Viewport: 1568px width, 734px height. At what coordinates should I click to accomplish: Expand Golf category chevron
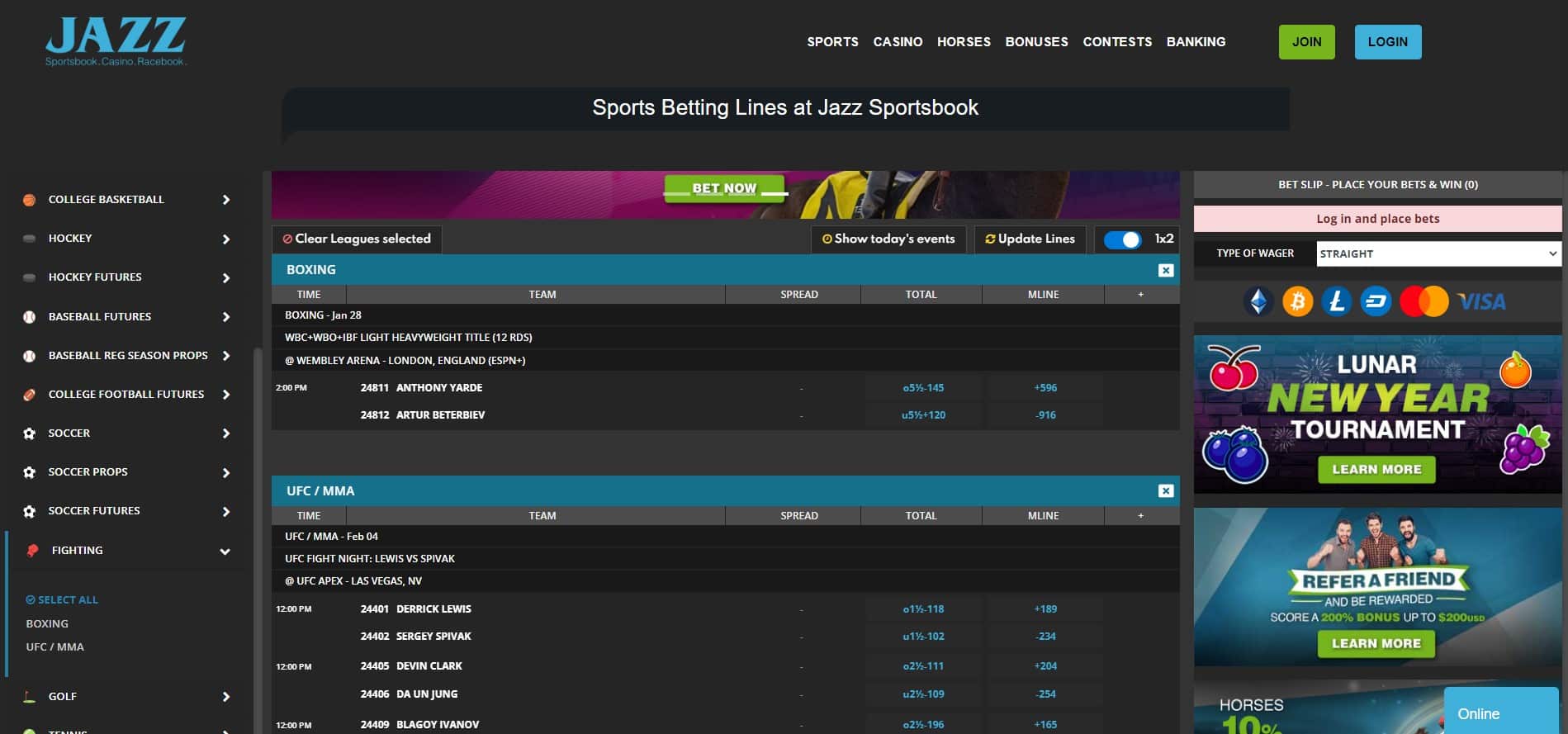(225, 697)
